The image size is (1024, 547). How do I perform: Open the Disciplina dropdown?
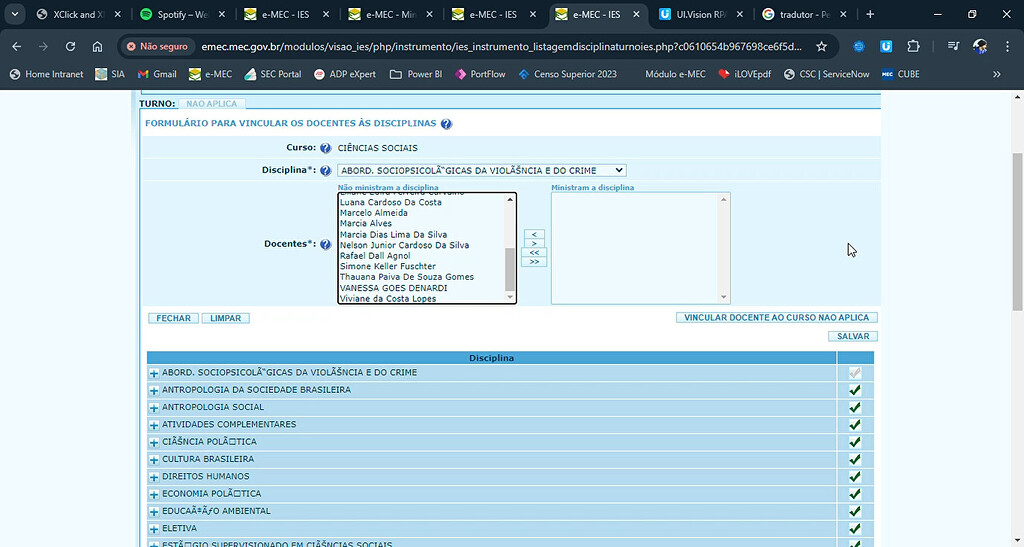(x=481, y=170)
